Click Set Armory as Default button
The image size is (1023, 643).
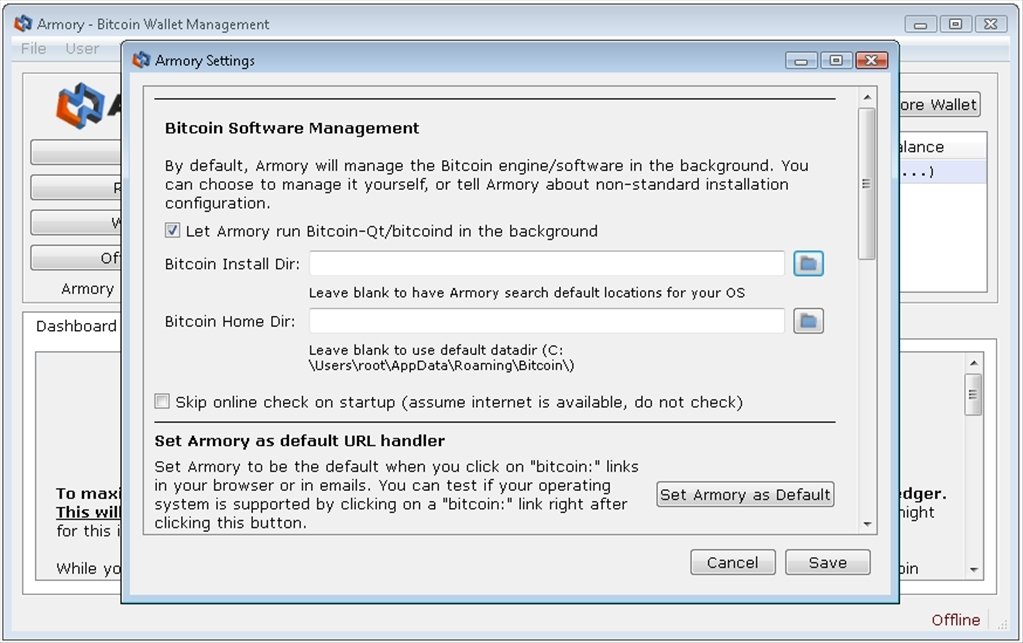click(745, 494)
